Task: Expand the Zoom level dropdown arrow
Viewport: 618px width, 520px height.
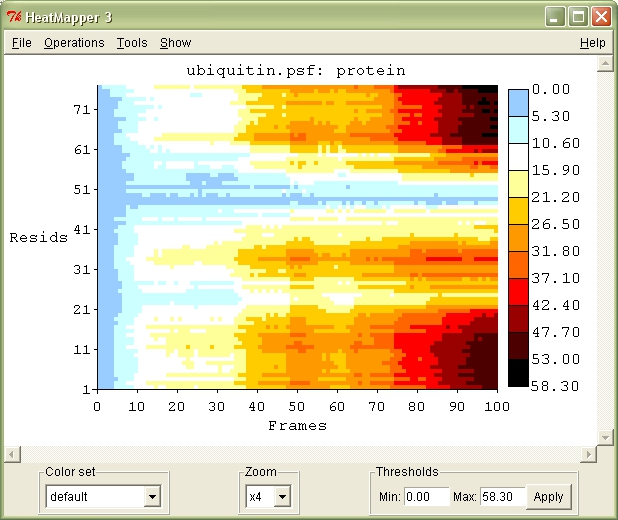Action: tap(281, 496)
